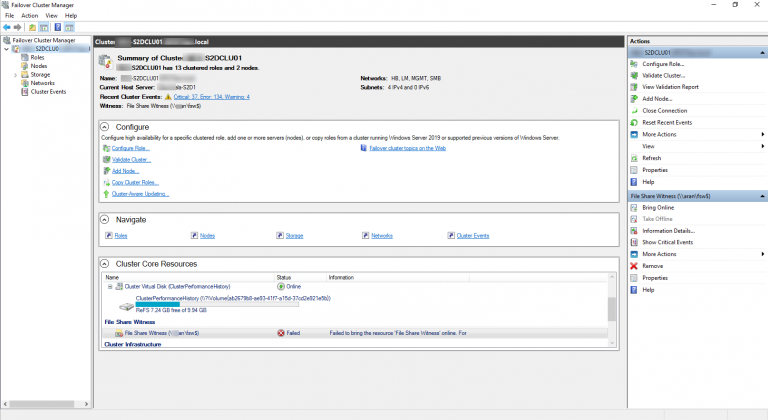
Task: Click the Configure Role link in Configure
Action: click(130, 148)
